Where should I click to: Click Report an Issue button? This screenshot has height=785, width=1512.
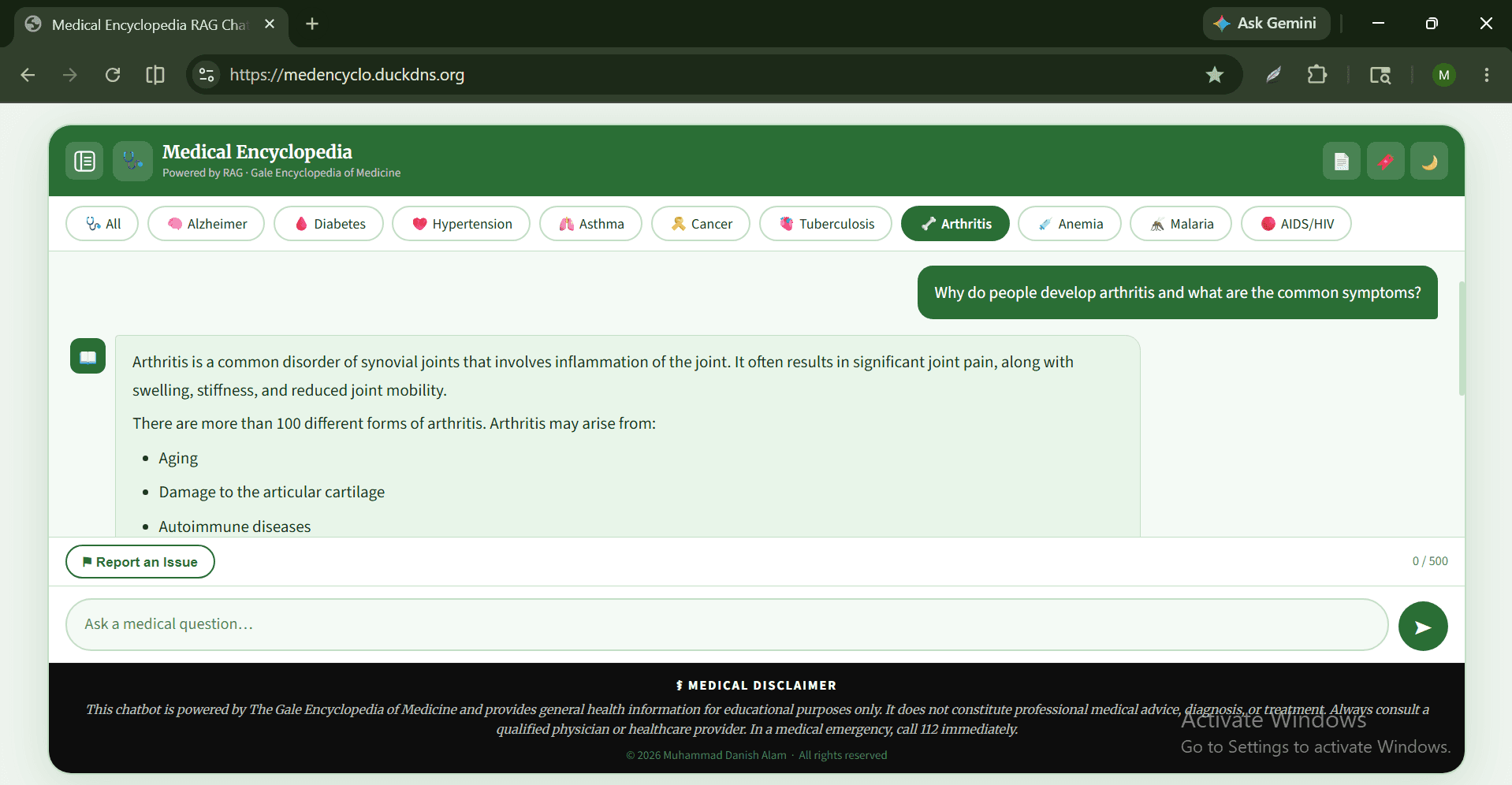pos(140,562)
